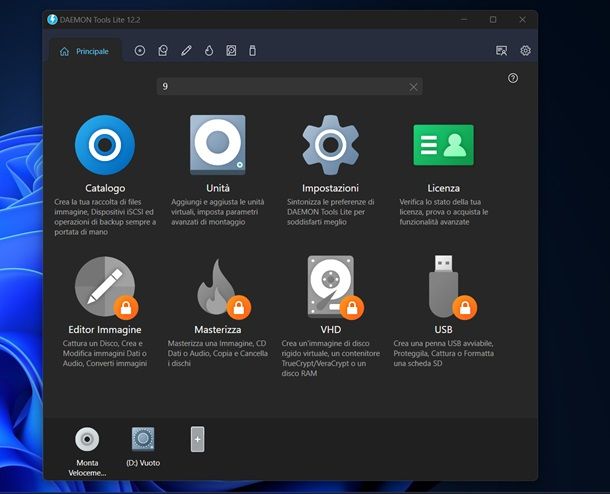Viewport: 610px width, 494px height.
Task: Click the drive icon in top toolbar
Action: tap(163, 51)
